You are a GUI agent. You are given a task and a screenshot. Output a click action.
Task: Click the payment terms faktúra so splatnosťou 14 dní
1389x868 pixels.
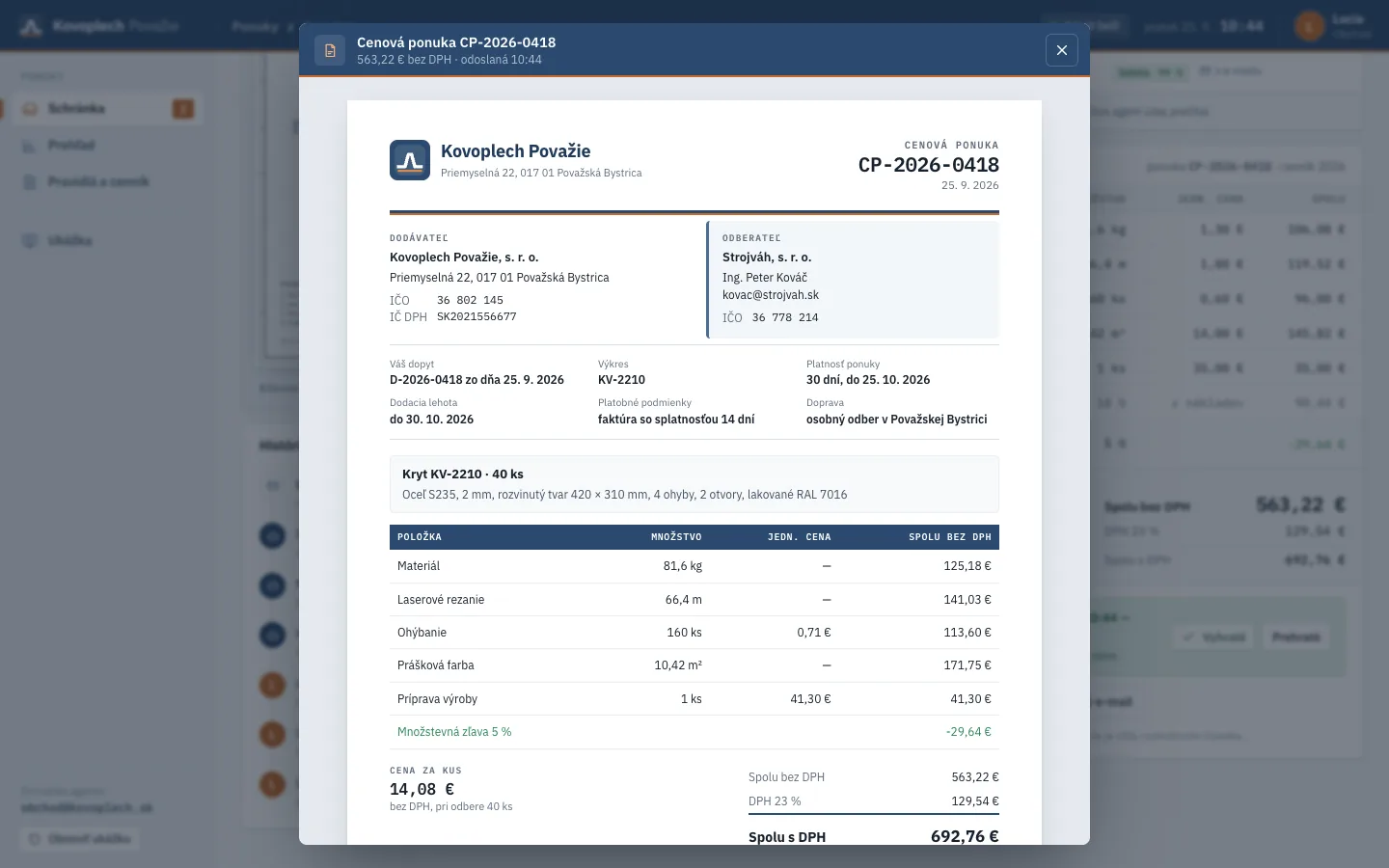click(676, 420)
